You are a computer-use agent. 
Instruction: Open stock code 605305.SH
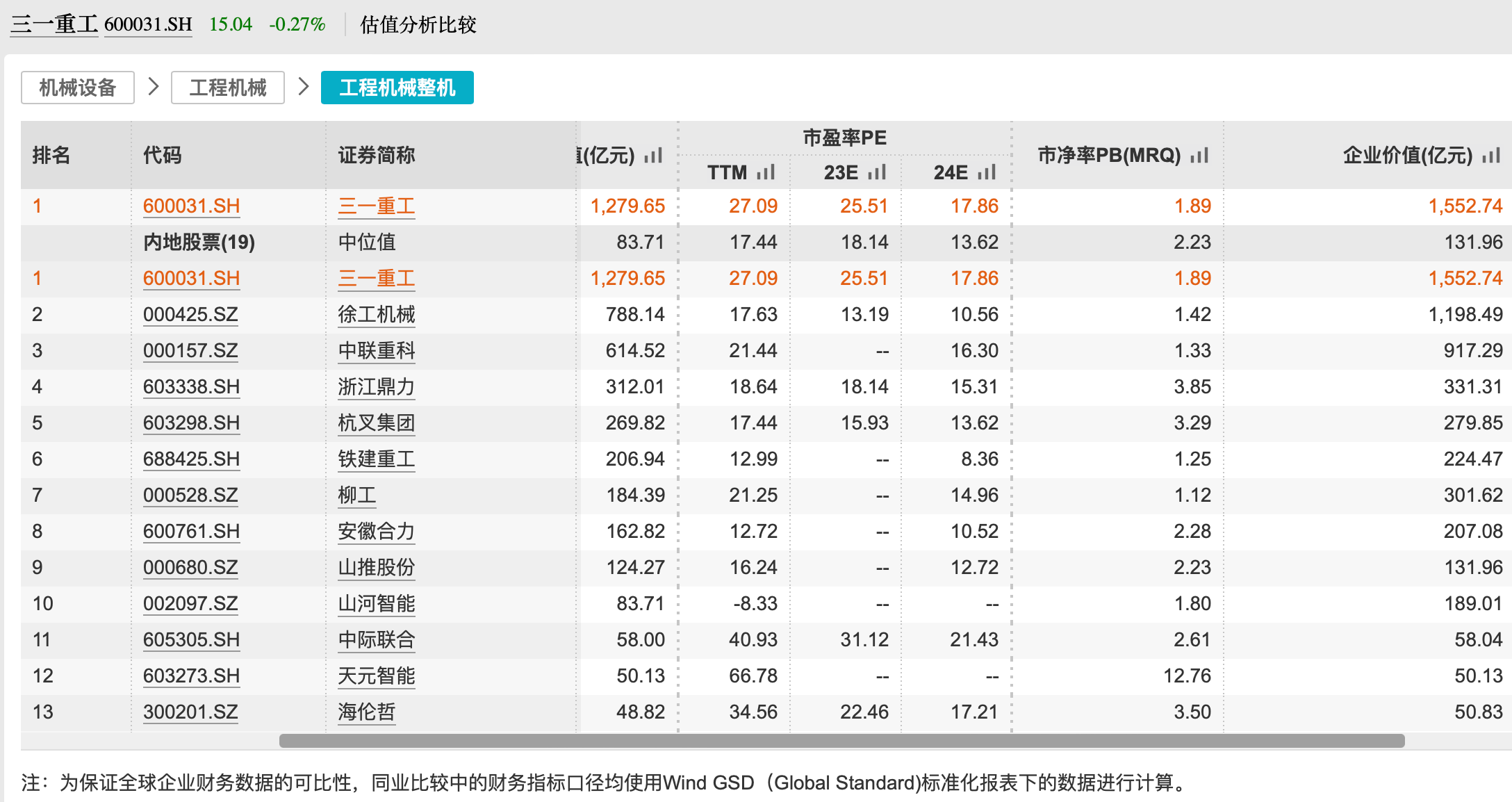pos(191,639)
